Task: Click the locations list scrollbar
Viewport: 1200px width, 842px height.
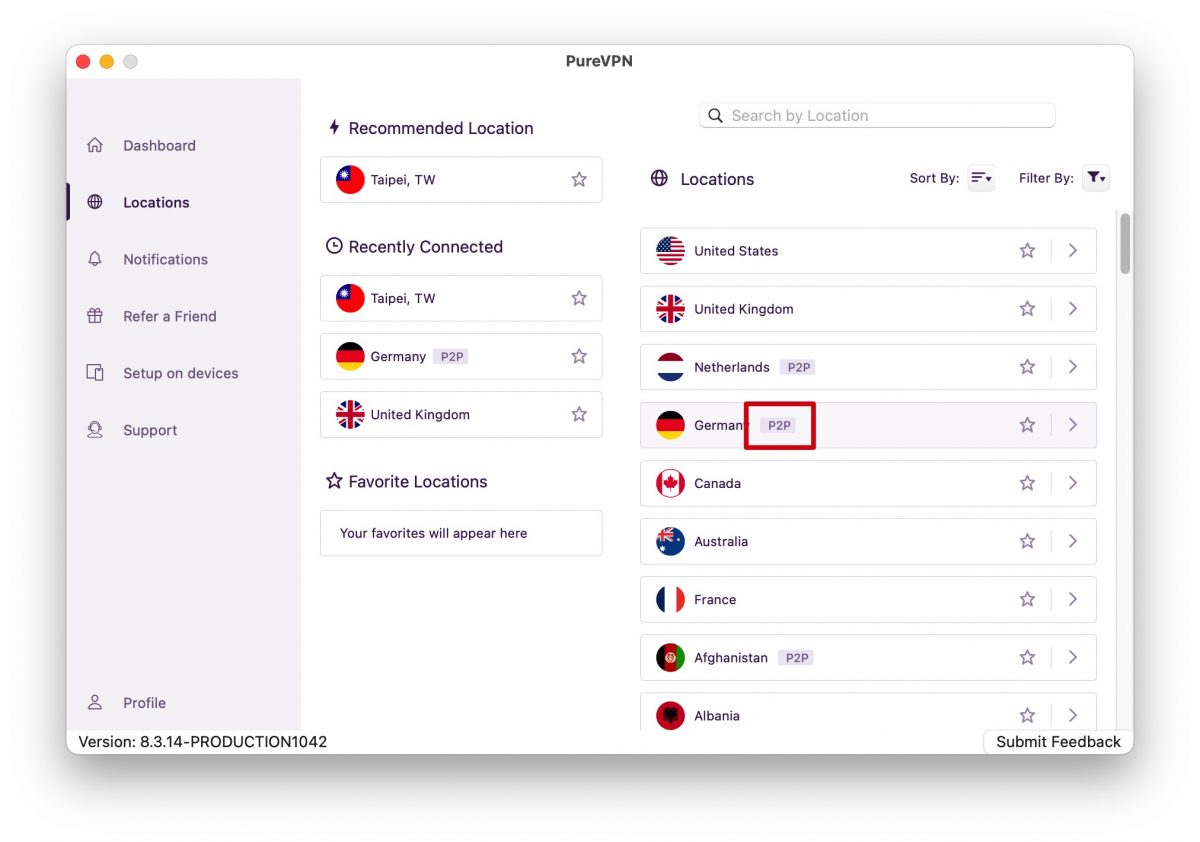Action: coord(1125,243)
